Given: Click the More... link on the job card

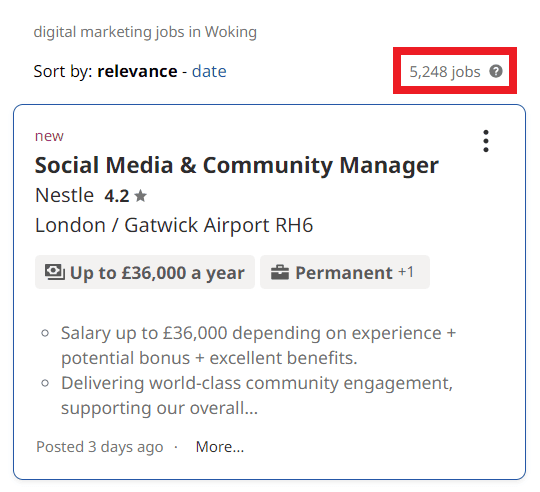Looking at the screenshot, I should pos(220,447).
